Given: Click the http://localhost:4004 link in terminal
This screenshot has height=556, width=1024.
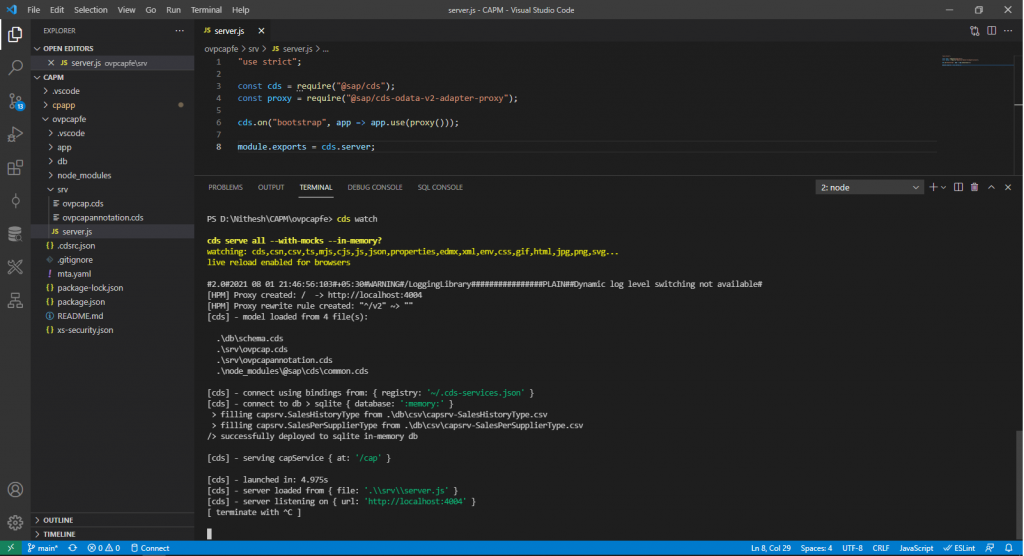Looking at the screenshot, I should (416, 502).
